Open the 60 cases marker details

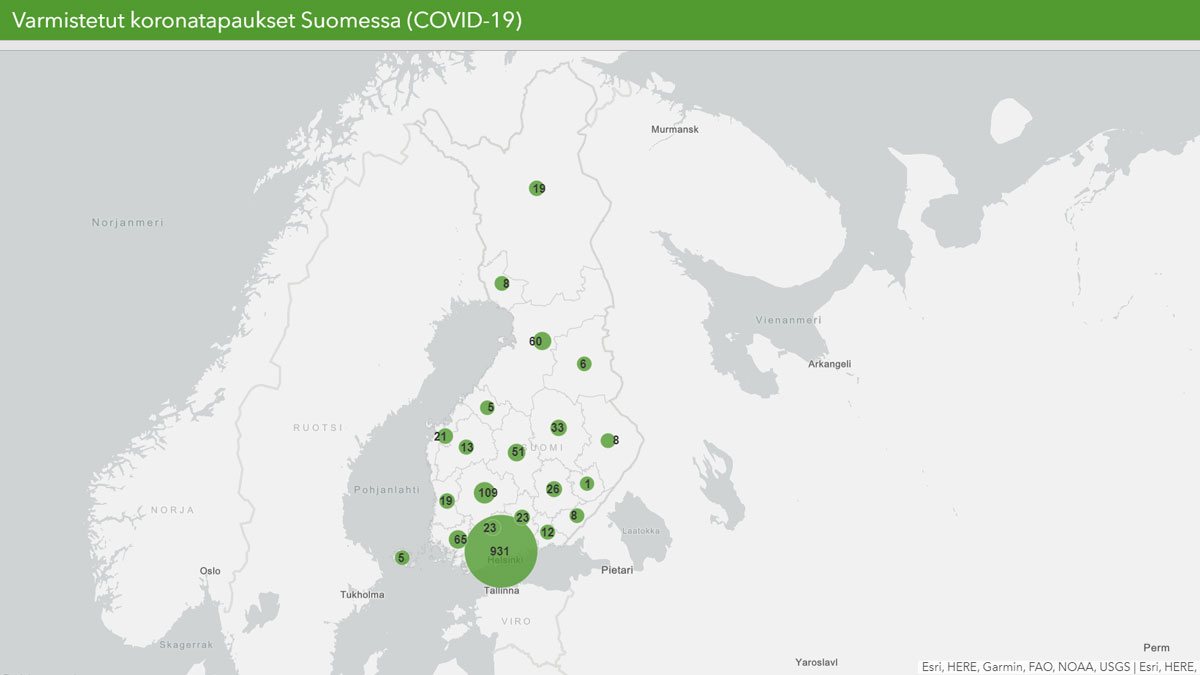[541, 341]
